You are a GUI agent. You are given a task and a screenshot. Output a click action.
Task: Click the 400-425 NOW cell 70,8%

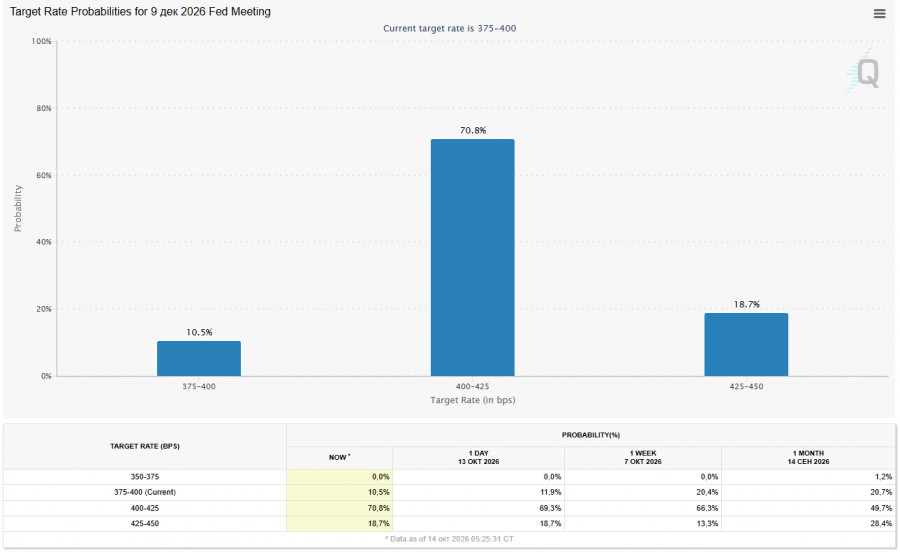(339, 508)
